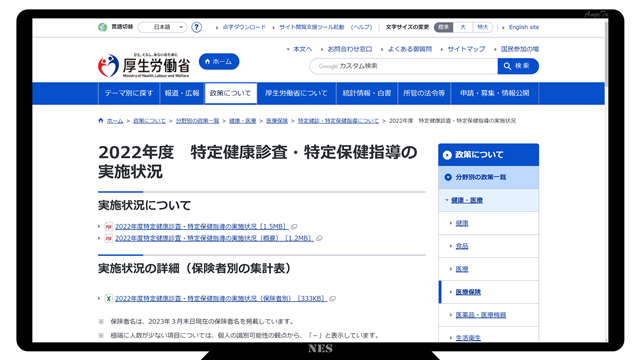Open sidebar 分野別の政策一覧

[489, 178]
